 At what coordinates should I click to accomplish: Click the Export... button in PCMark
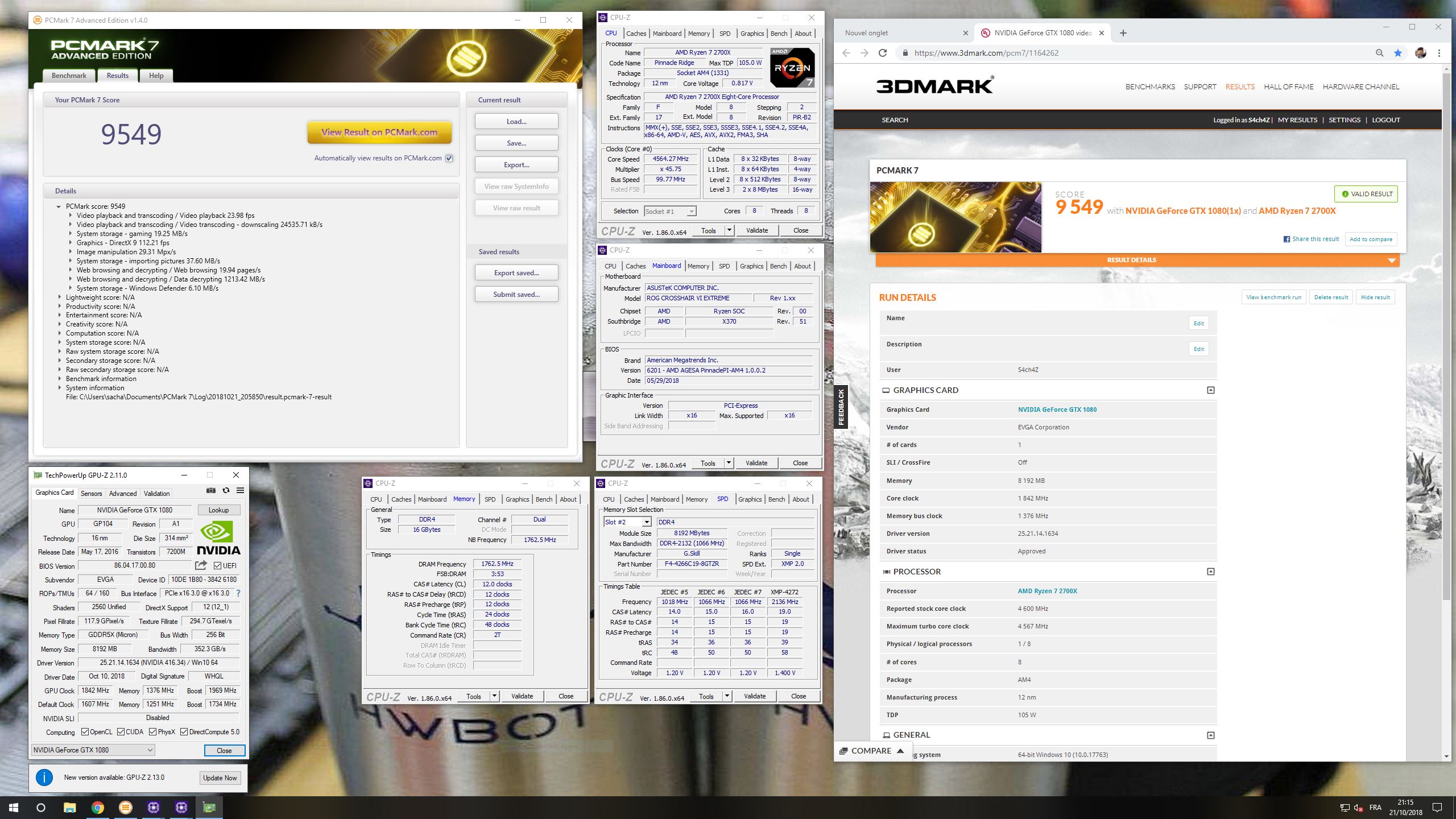click(x=516, y=165)
